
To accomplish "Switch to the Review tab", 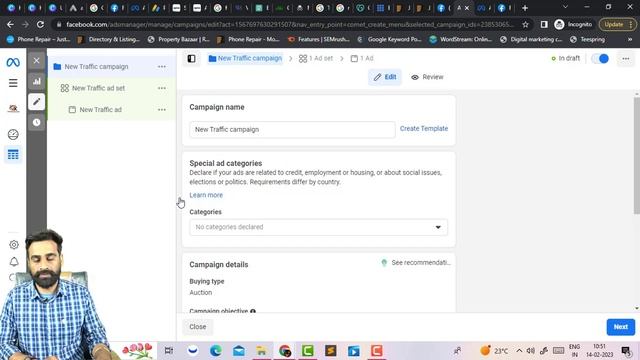I will 427,77.
